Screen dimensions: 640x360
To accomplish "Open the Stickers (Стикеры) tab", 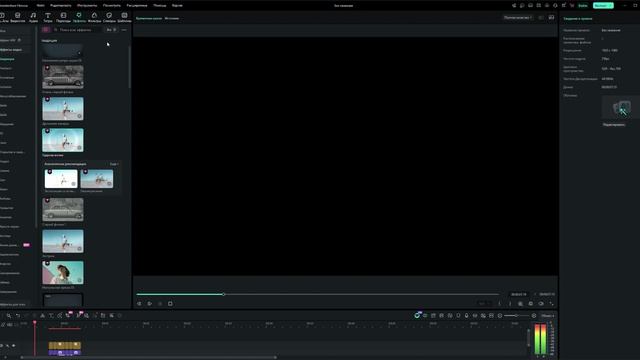I will (109, 17).
